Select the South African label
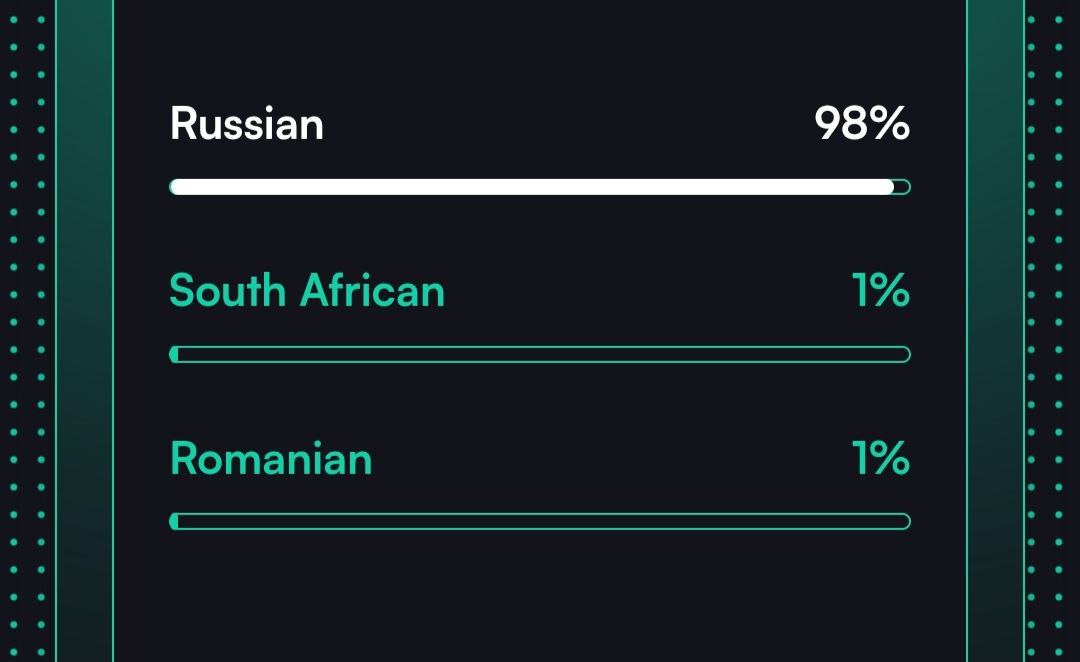Viewport: 1080px width, 662px height. (x=307, y=291)
